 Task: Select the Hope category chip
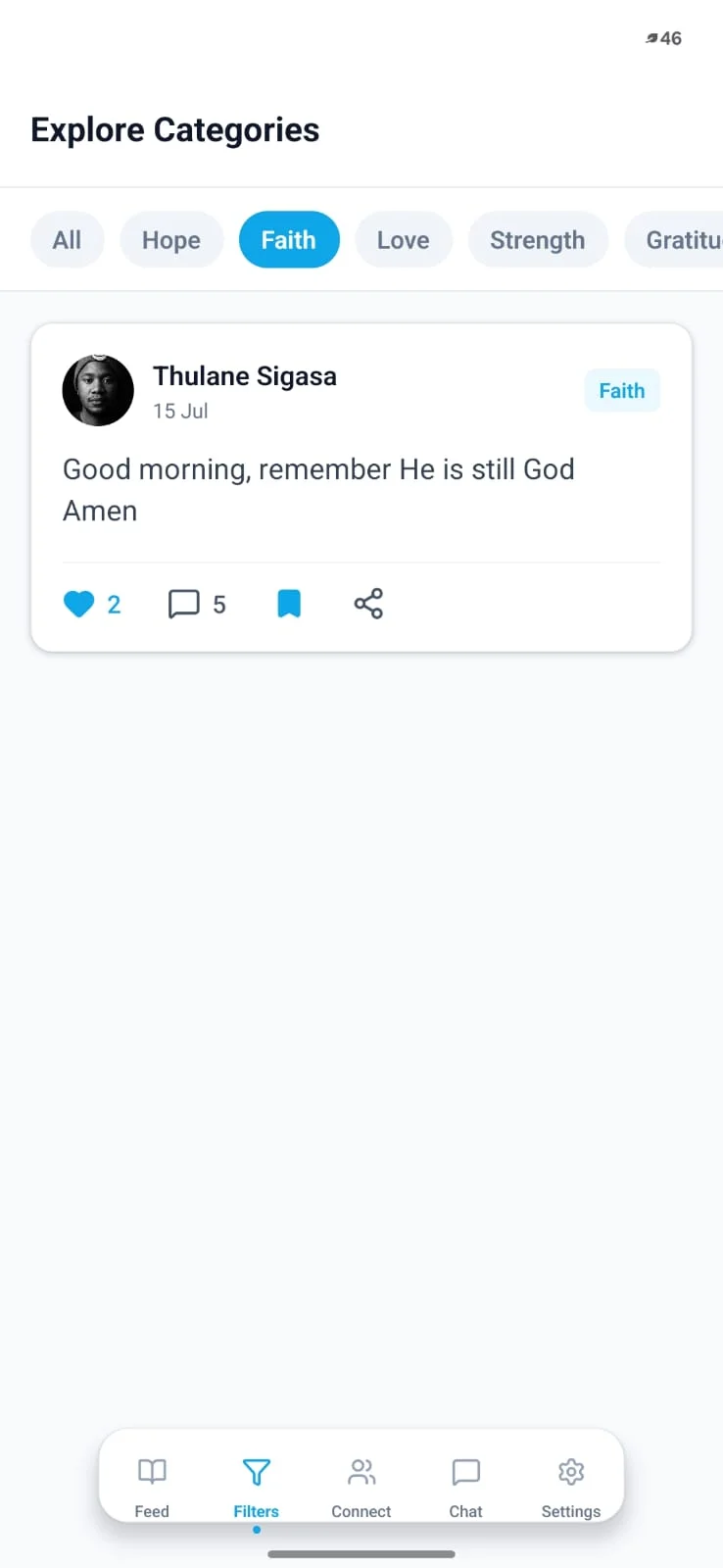pos(171,240)
